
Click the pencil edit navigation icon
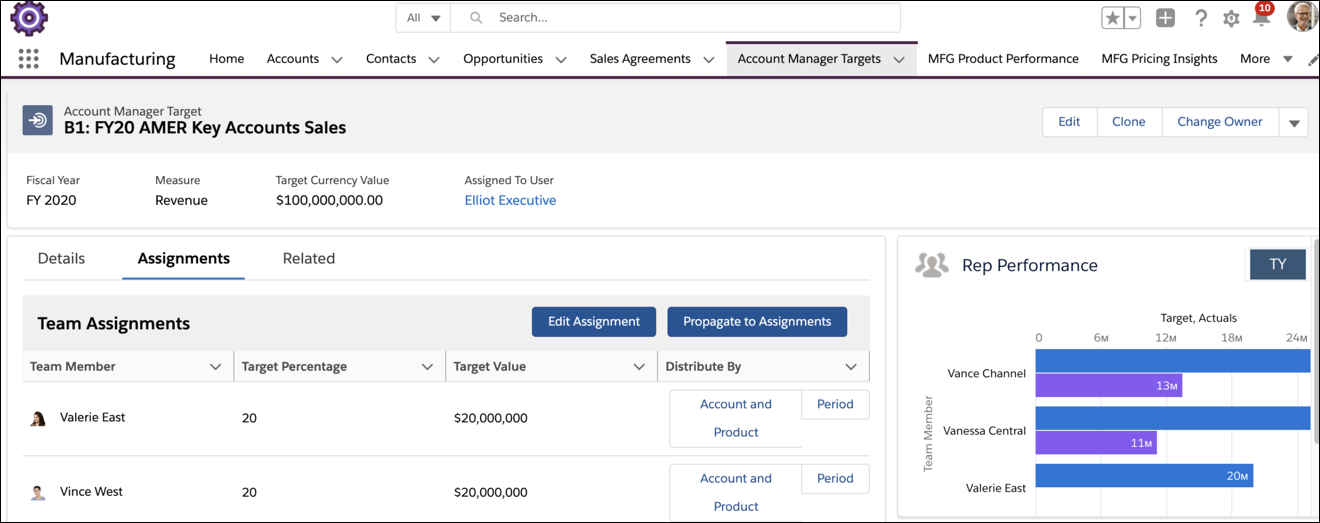[x=1313, y=60]
